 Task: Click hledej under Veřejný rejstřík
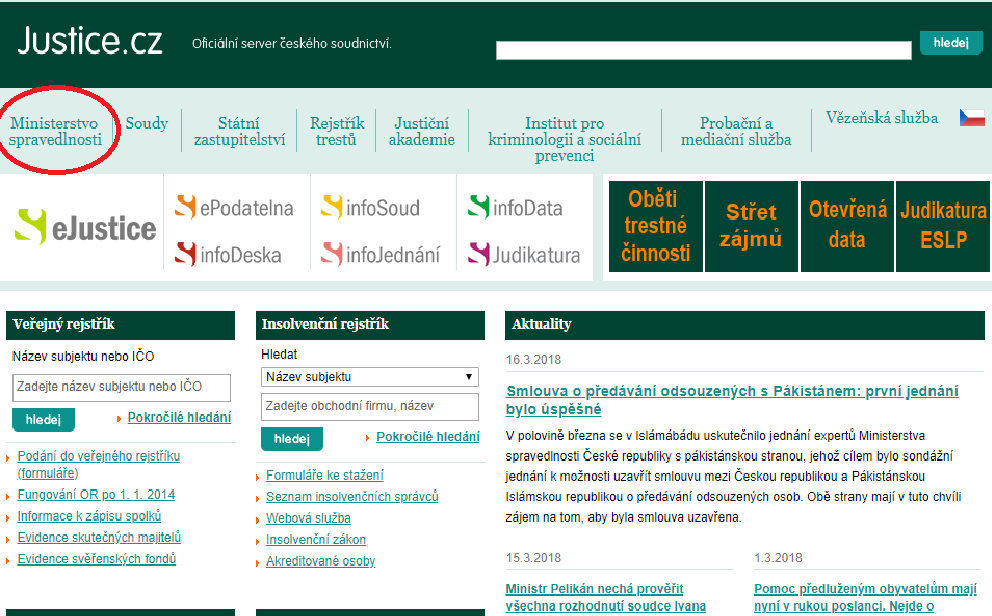[x=43, y=419]
